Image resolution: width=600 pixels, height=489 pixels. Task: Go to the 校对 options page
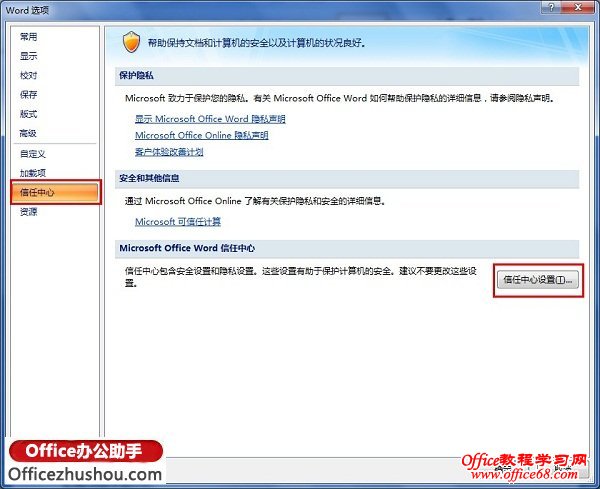29,75
